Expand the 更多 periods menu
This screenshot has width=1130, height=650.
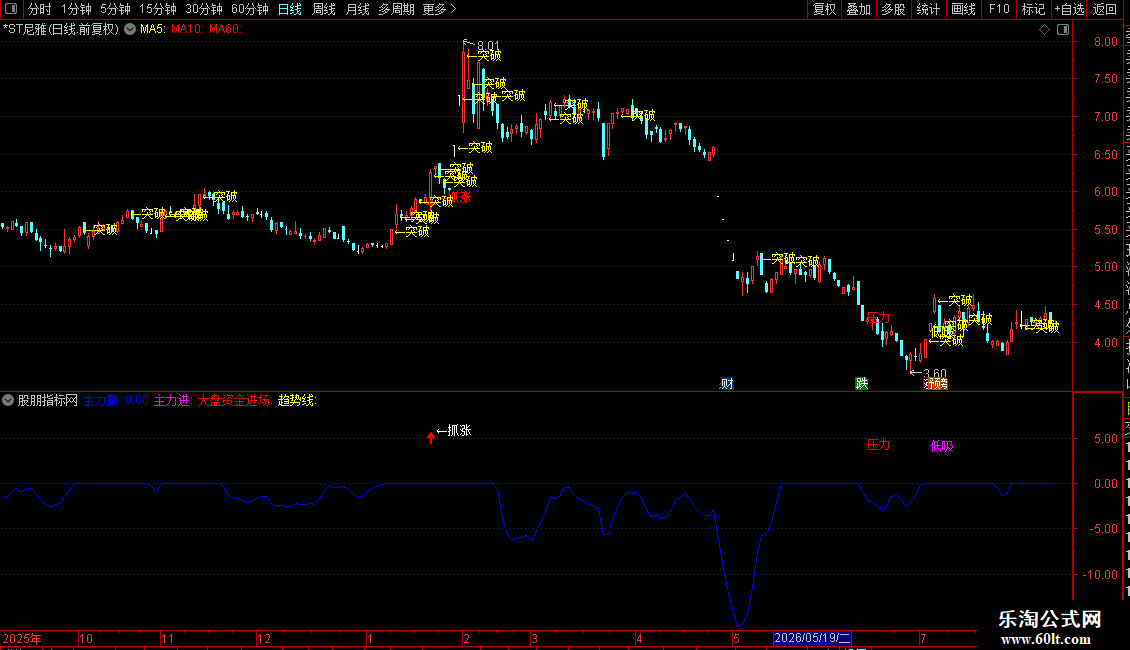pos(440,9)
